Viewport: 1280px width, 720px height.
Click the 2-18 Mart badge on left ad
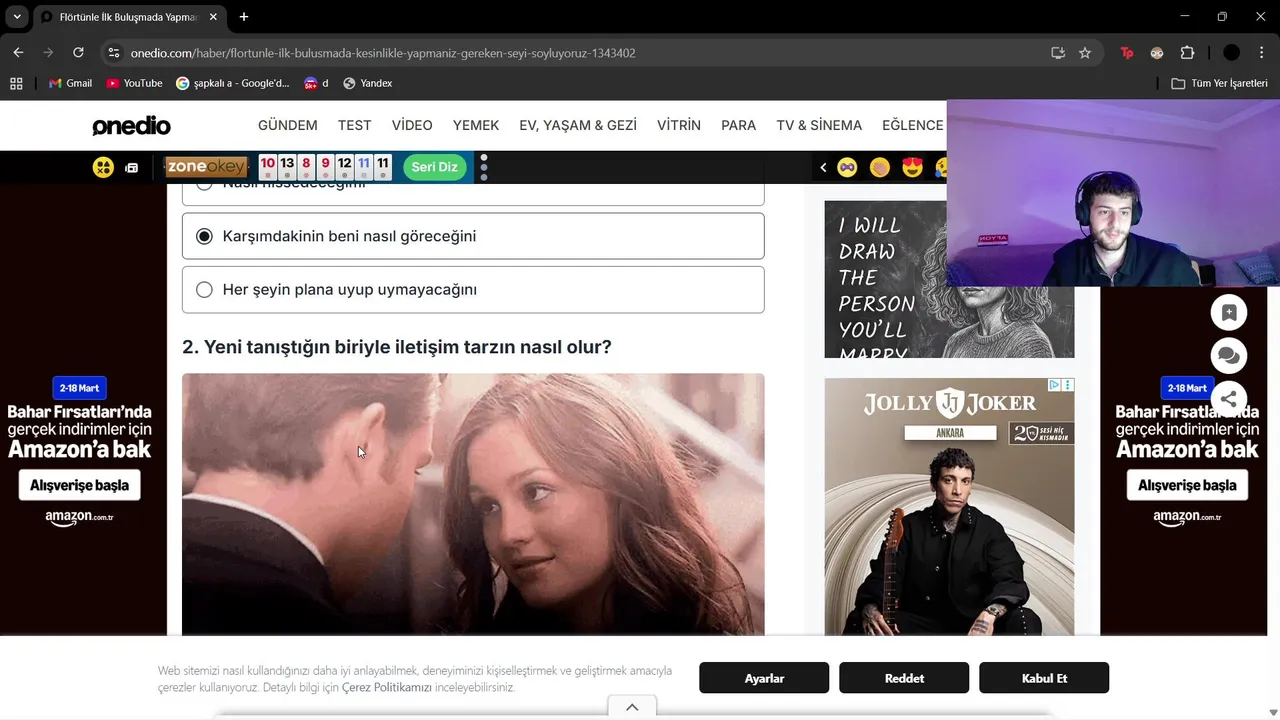click(x=79, y=388)
